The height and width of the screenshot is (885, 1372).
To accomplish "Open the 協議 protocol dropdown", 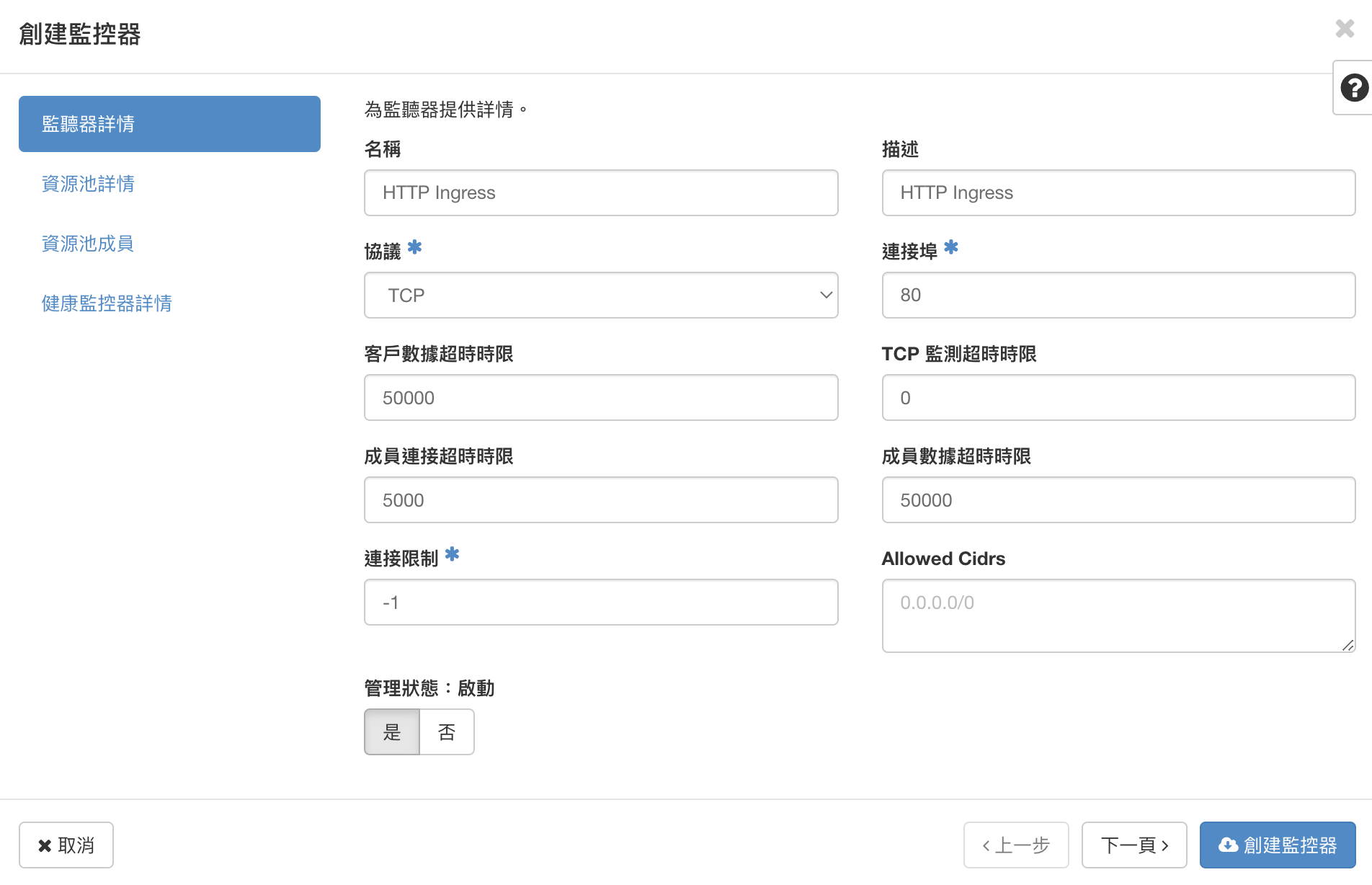I will (x=600, y=295).
